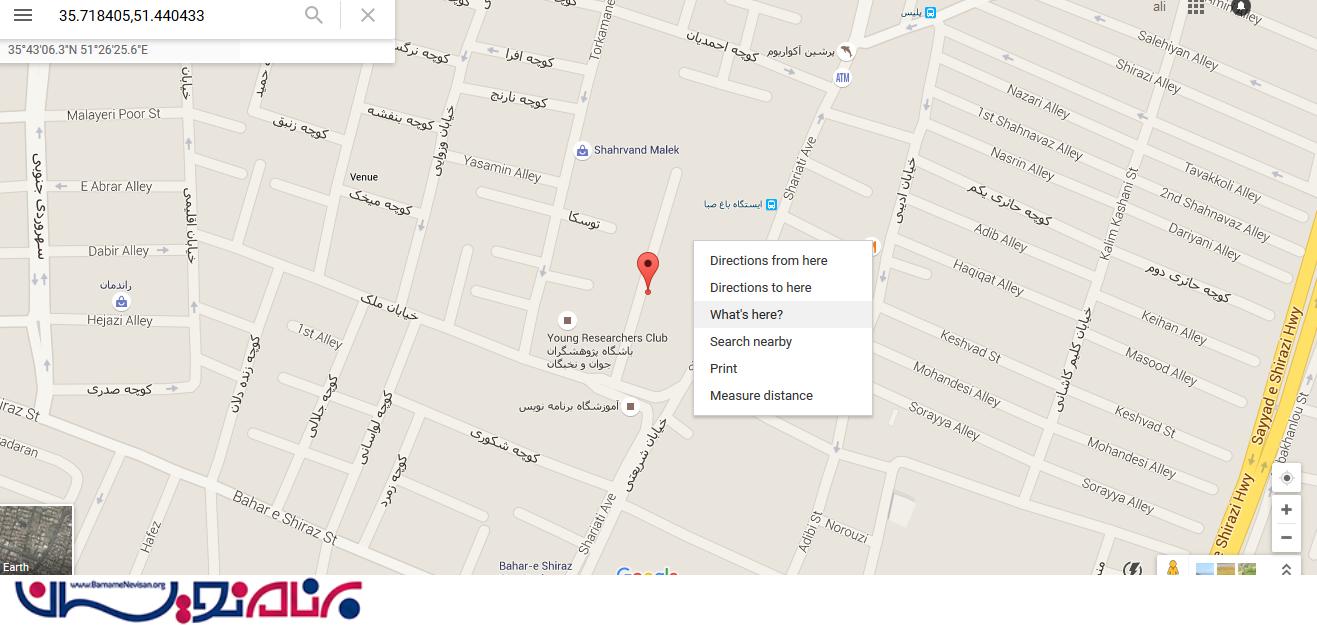This screenshot has height=625, width=1317.
Task: Show my current location
Action: pos(1287,478)
